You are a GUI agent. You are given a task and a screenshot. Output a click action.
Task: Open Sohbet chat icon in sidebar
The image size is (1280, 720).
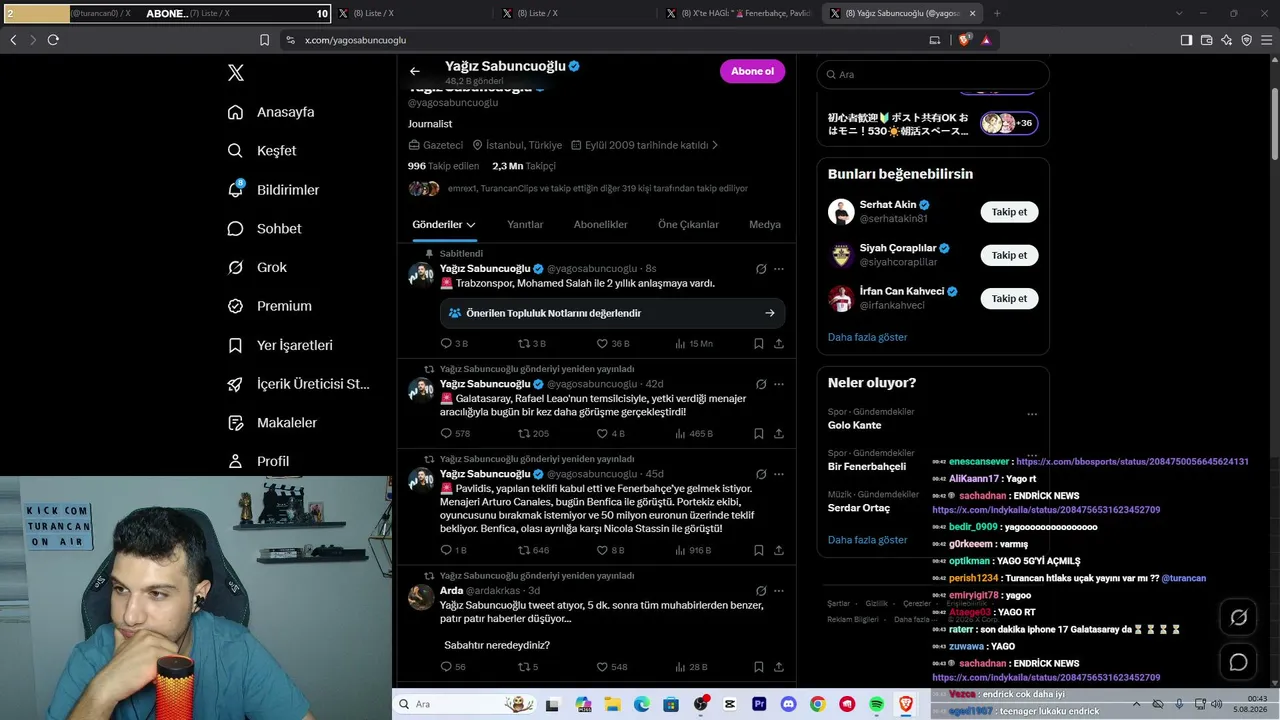click(235, 228)
